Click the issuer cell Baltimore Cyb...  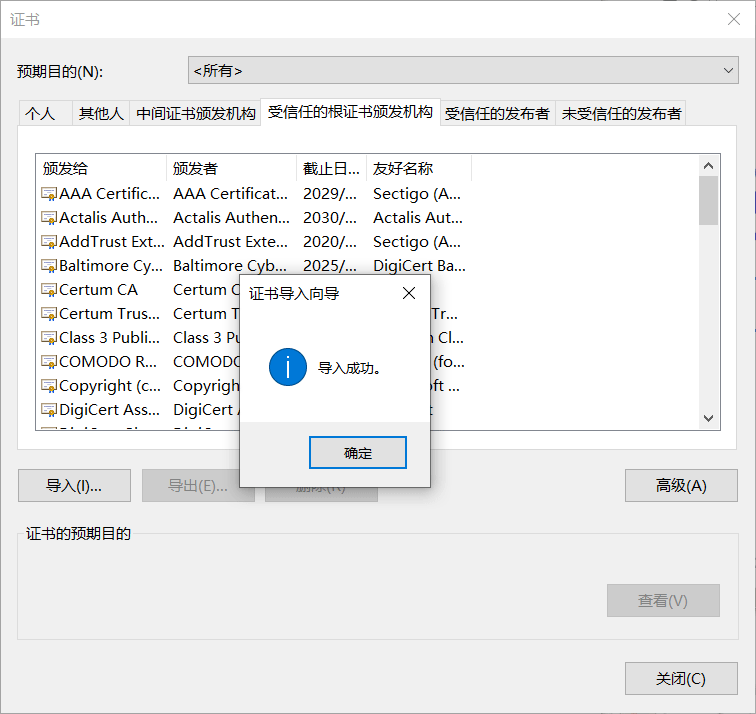(x=230, y=266)
